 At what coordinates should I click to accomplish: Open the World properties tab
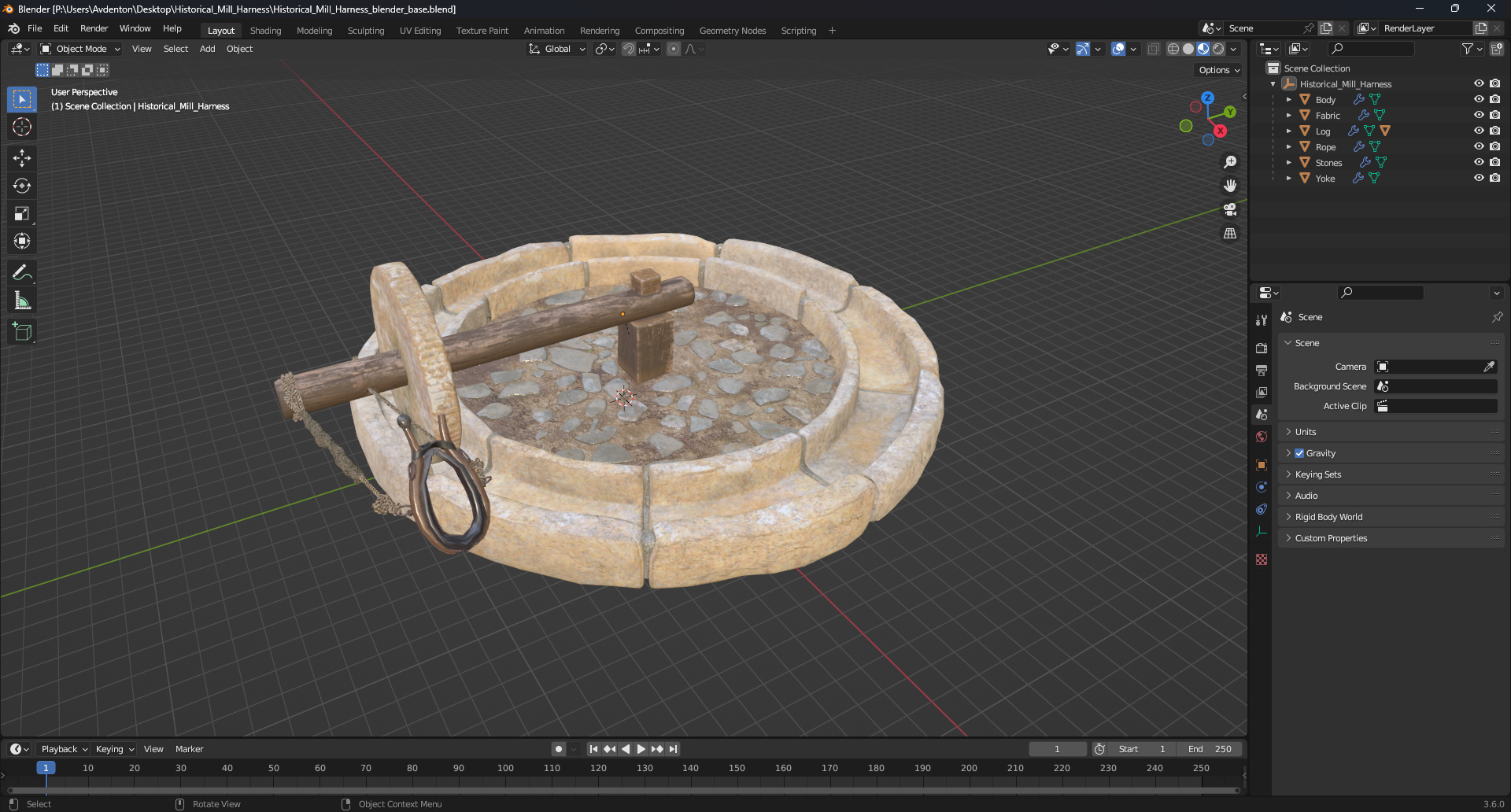pyautogui.click(x=1262, y=437)
